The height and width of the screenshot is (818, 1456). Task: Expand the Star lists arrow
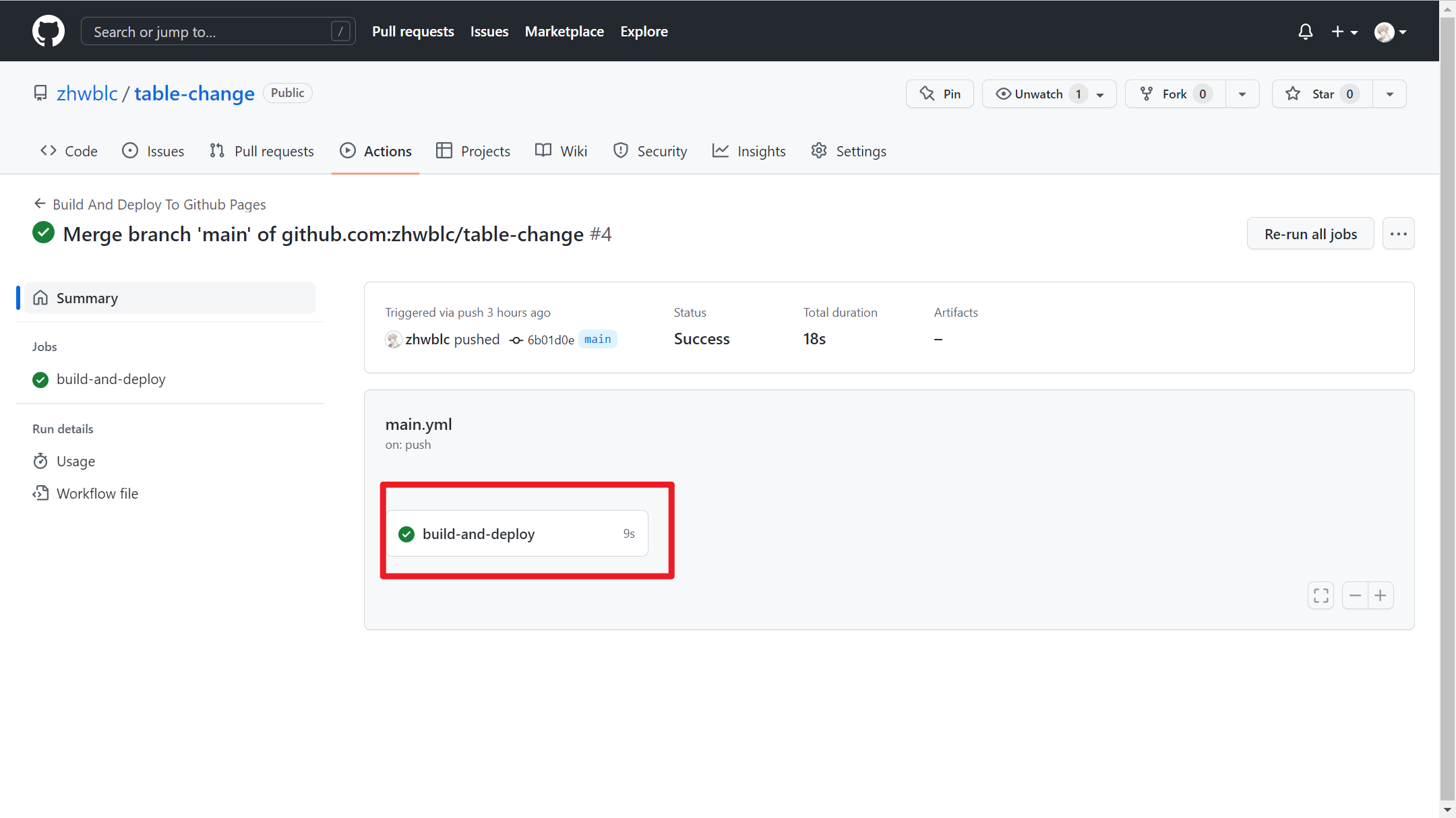point(1389,94)
